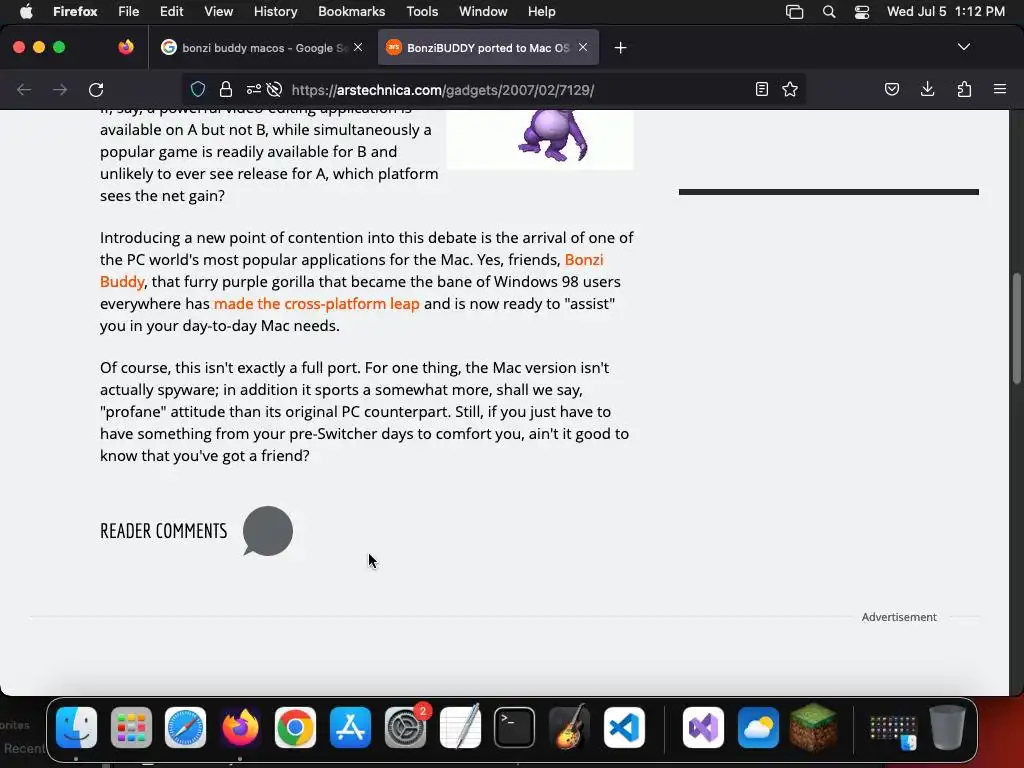The width and height of the screenshot is (1024, 768).
Task: Launch Google Chrome from the Dock
Action: tap(295, 728)
